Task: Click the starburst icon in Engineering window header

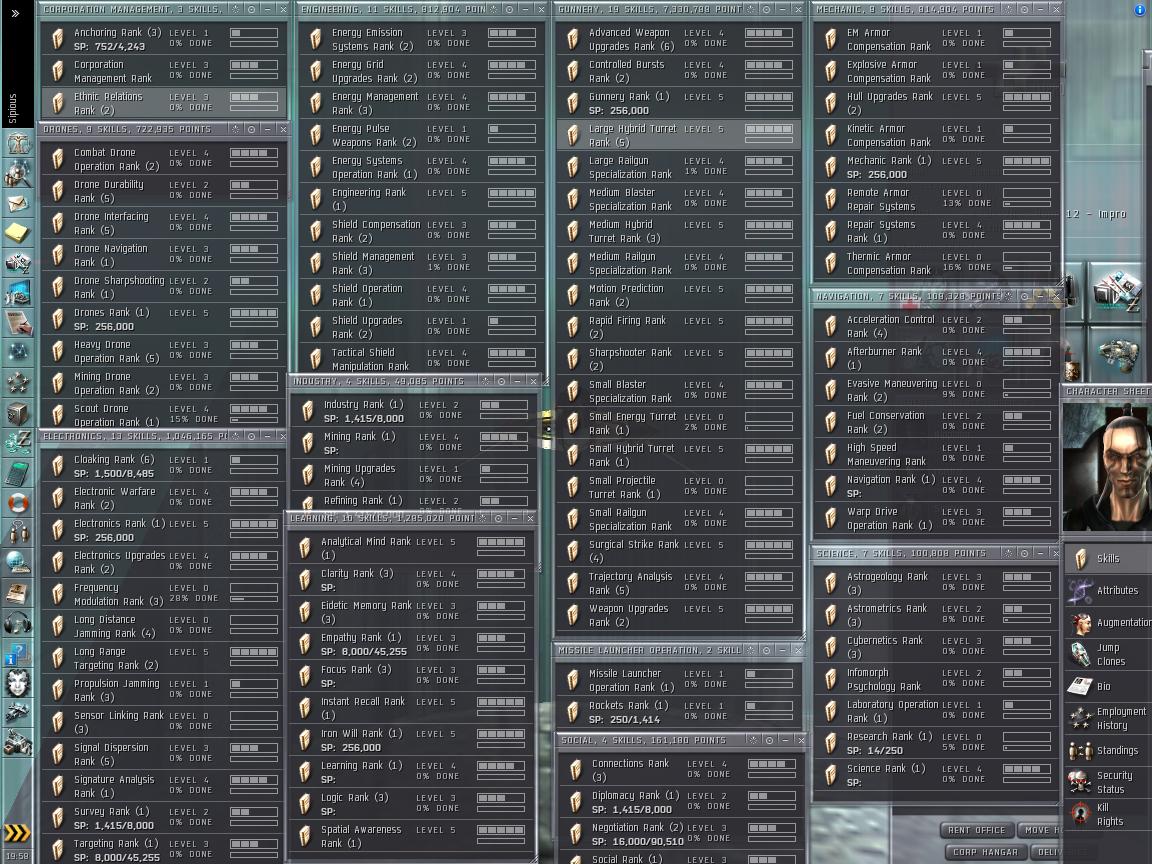Action: 494,10
